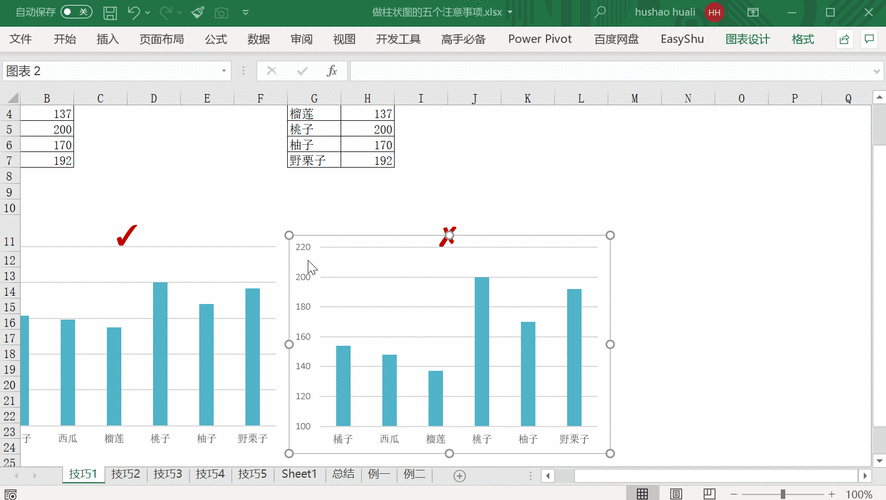
Task: Open the Power Pivot ribbon tab
Action: [540, 40]
